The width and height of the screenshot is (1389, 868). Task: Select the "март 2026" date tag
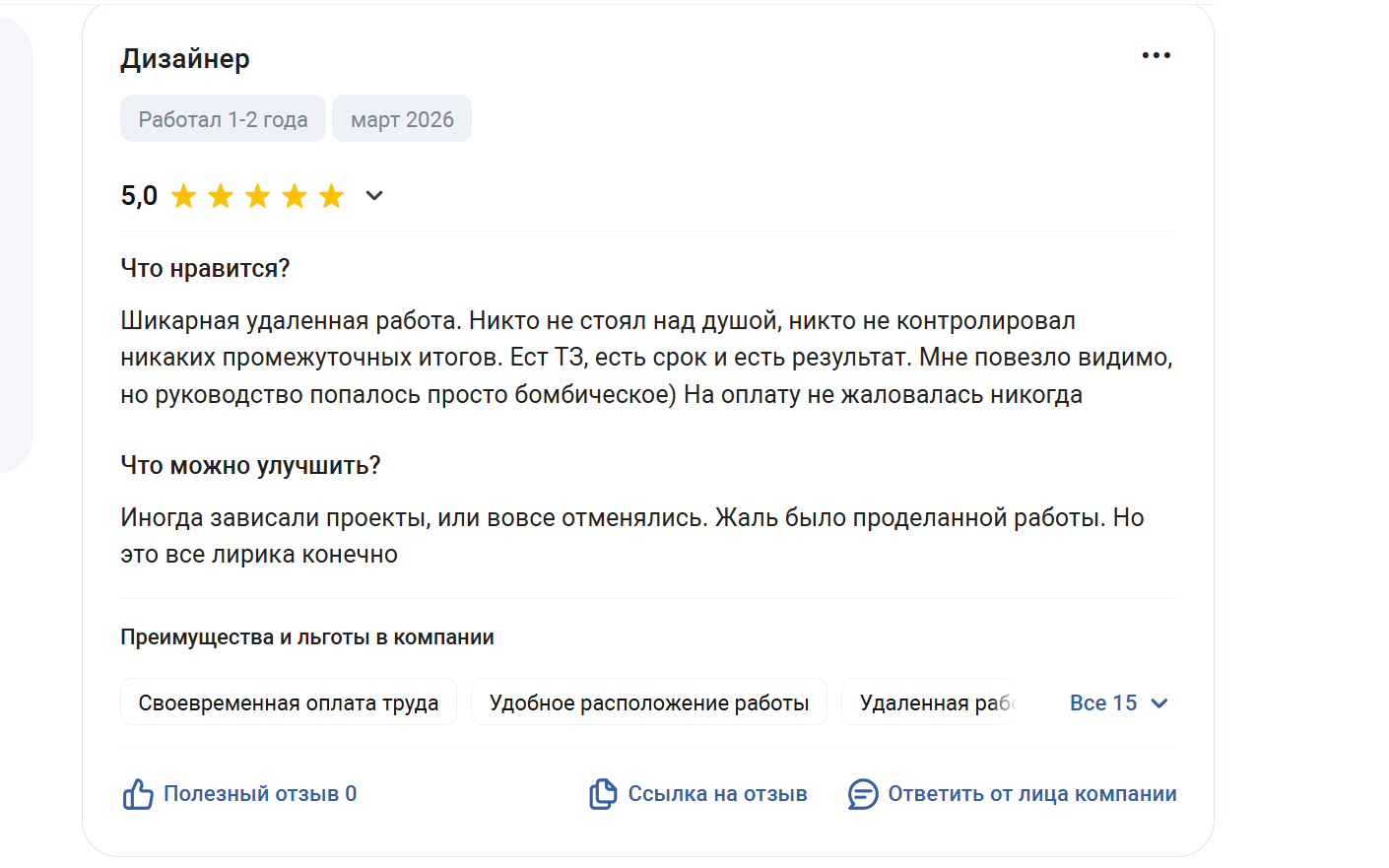402,119
